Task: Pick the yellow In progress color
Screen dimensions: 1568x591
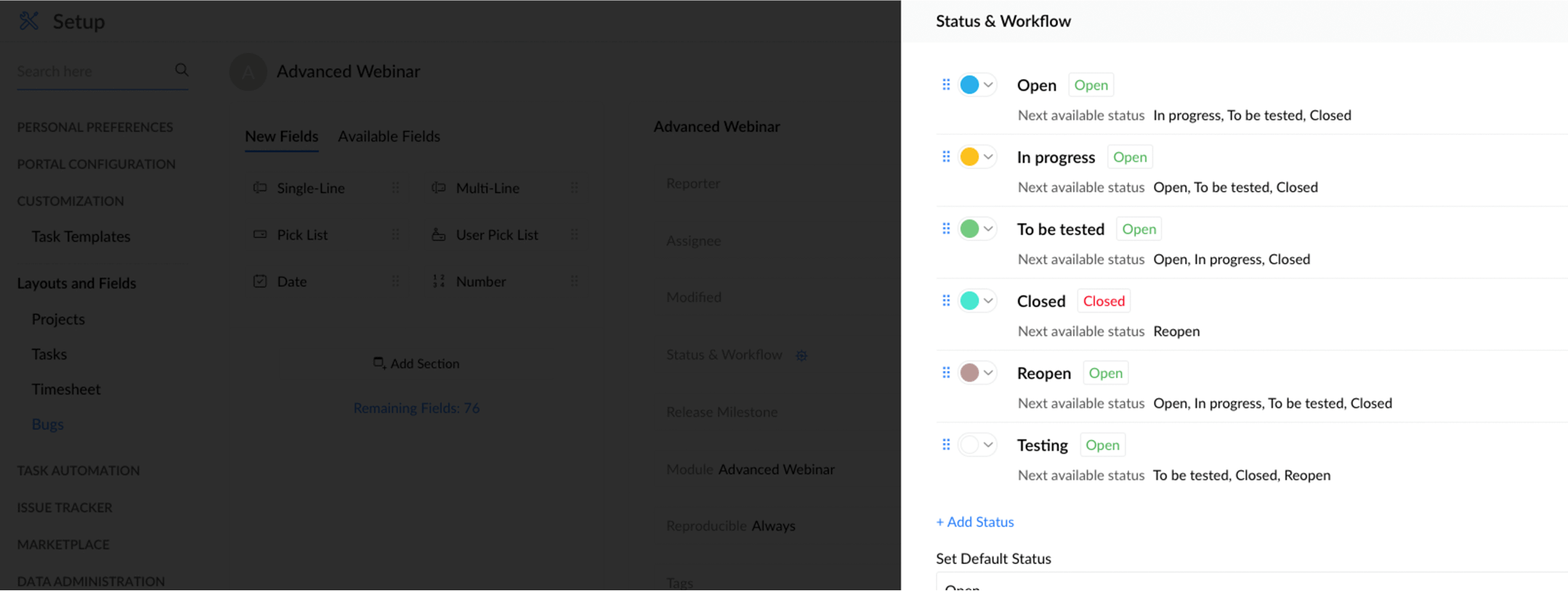Action: (x=969, y=157)
